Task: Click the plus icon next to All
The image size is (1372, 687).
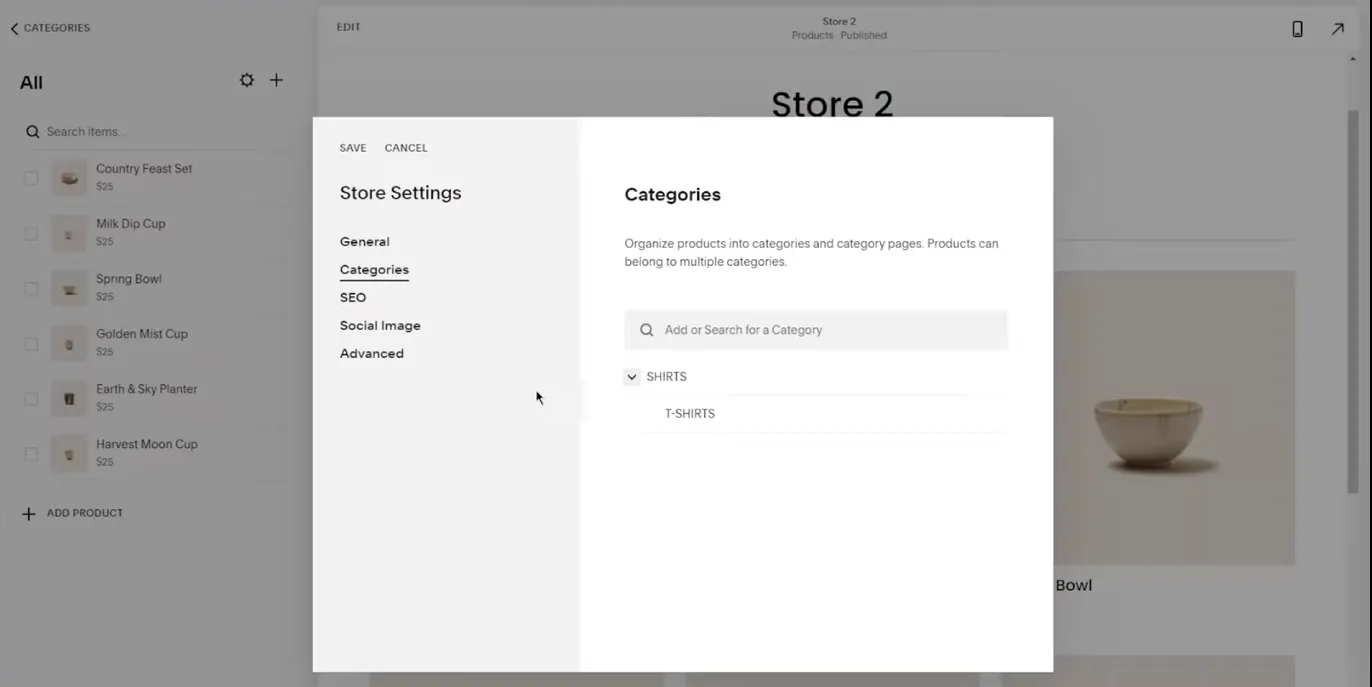Action: pos(276,80)
